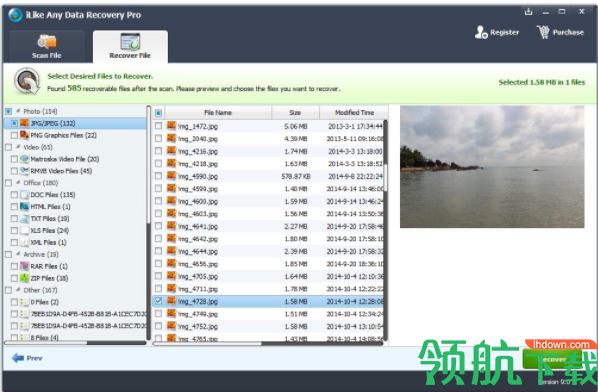Click the image icon of img_4641.jpg
Screen dimensions: 598x392
[x=171, y=226]
